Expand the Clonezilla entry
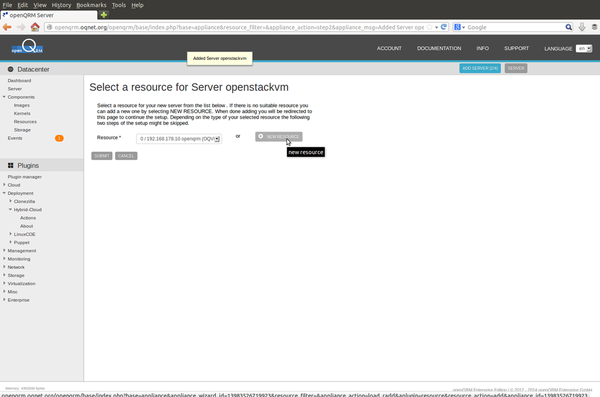 [x=10, y=201]
